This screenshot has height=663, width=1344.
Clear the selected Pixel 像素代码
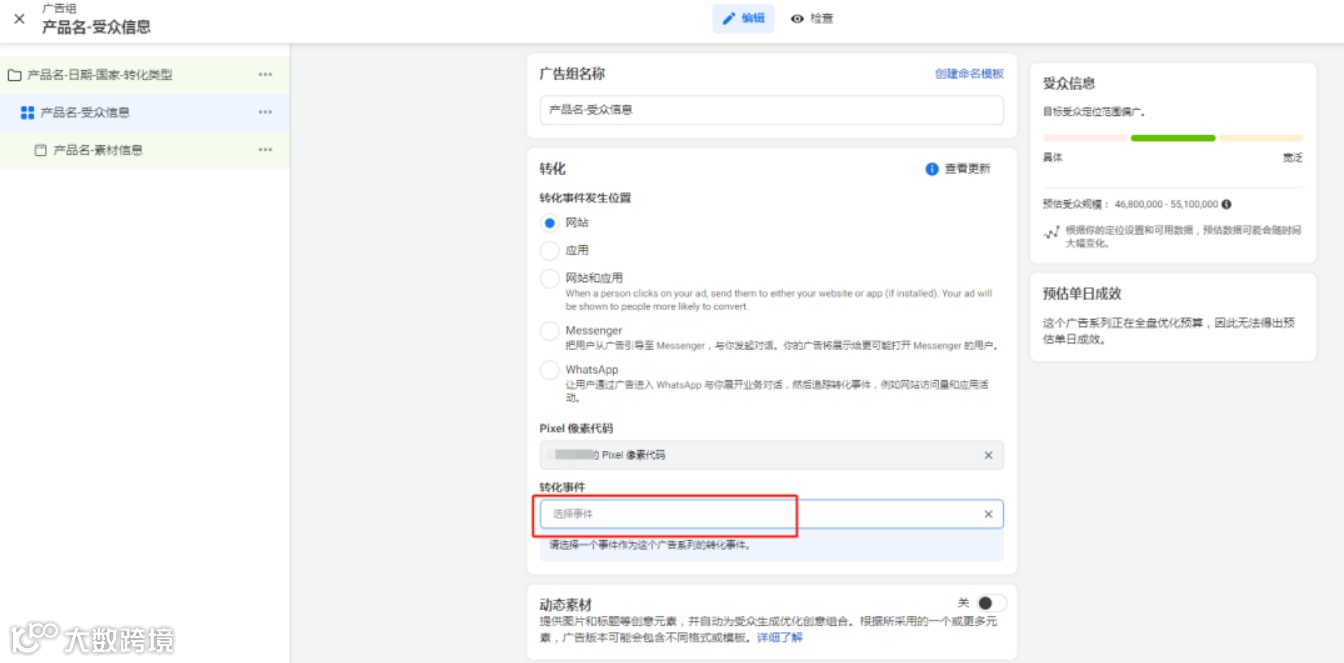click(x=989, y=455)
